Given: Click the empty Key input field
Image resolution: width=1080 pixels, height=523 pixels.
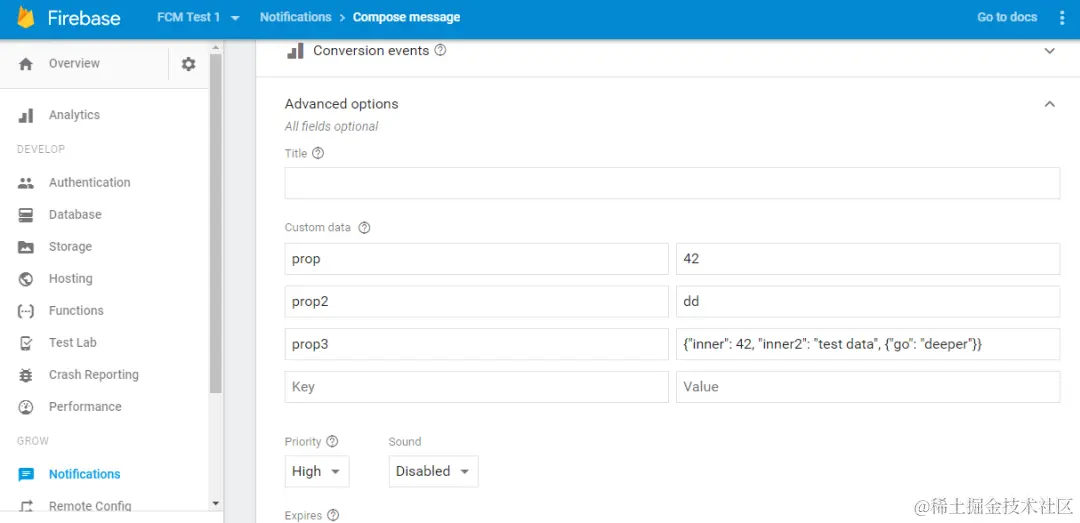Looking at the screenshot, I should (477, 387).
